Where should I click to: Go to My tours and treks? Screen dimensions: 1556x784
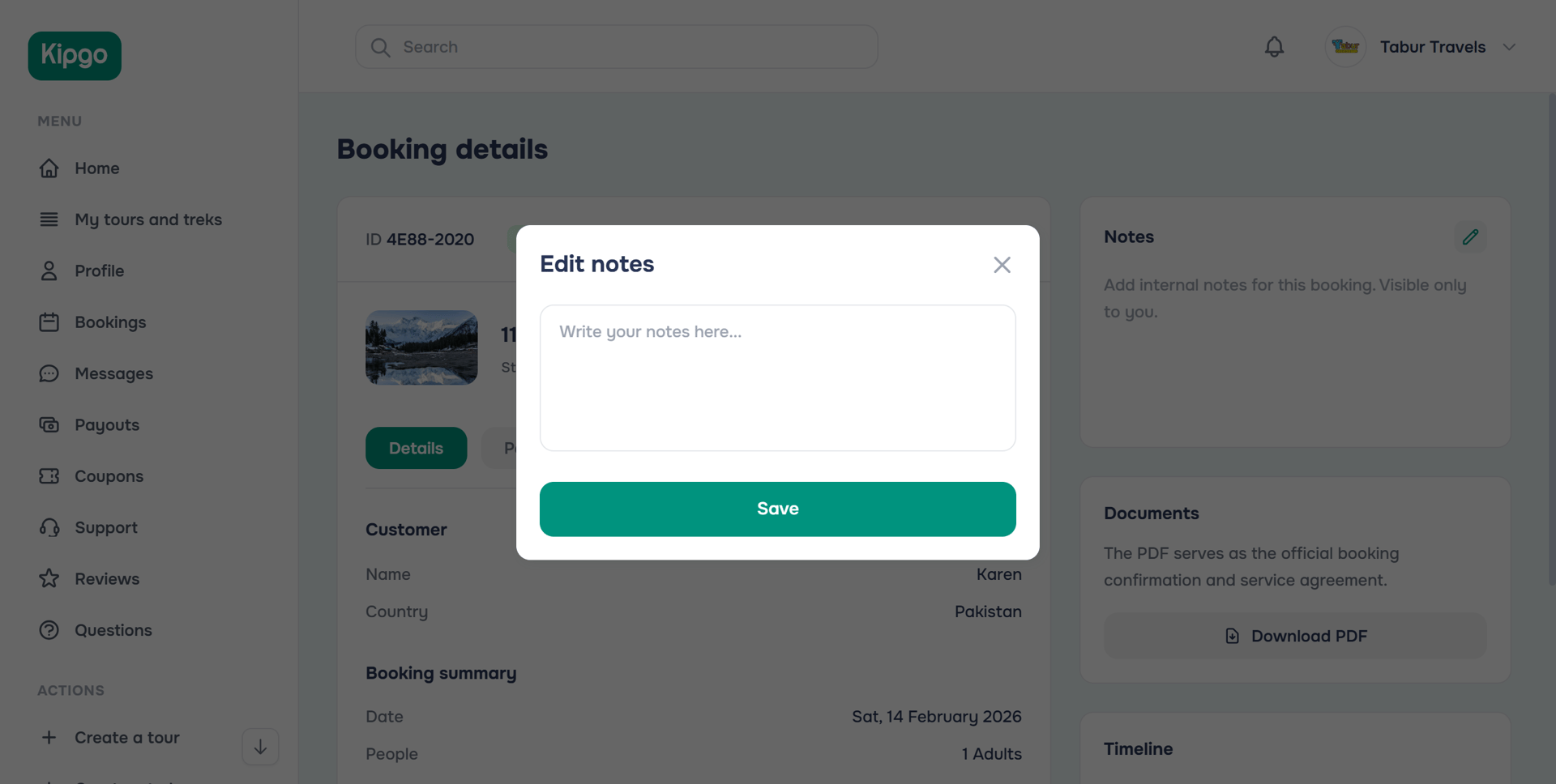pos(147,219)
